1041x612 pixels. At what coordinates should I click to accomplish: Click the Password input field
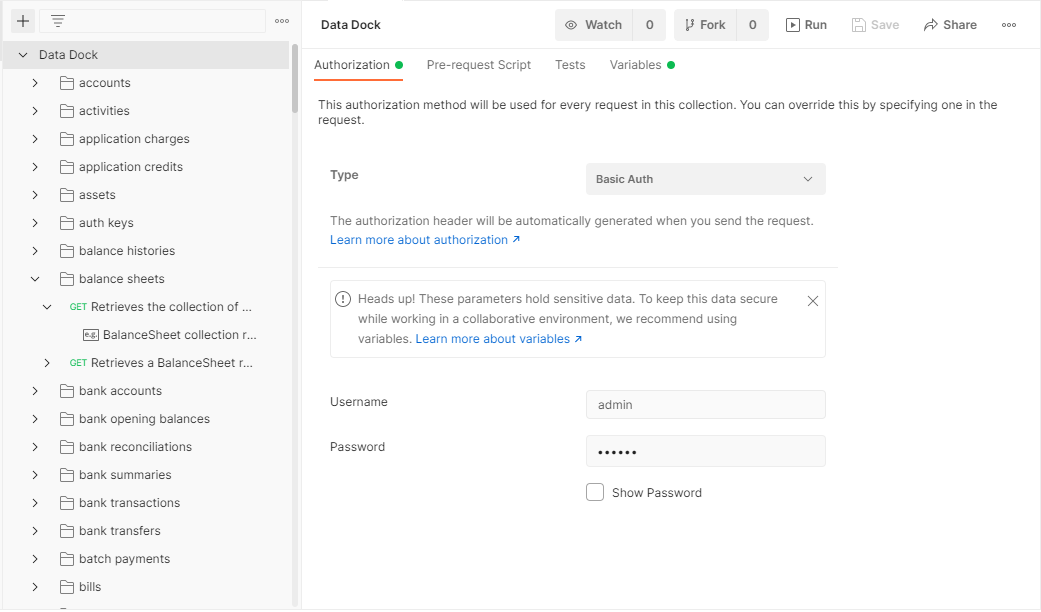click(706, 451)
